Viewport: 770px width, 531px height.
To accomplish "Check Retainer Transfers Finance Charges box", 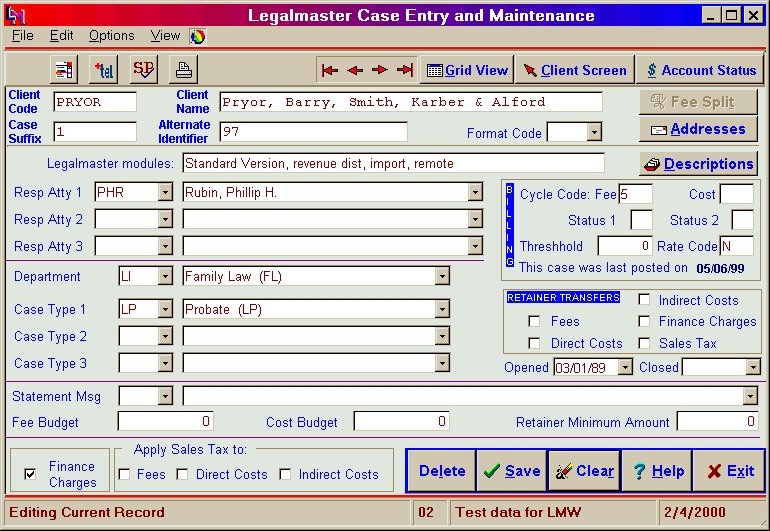I will [x=644, y=321].
